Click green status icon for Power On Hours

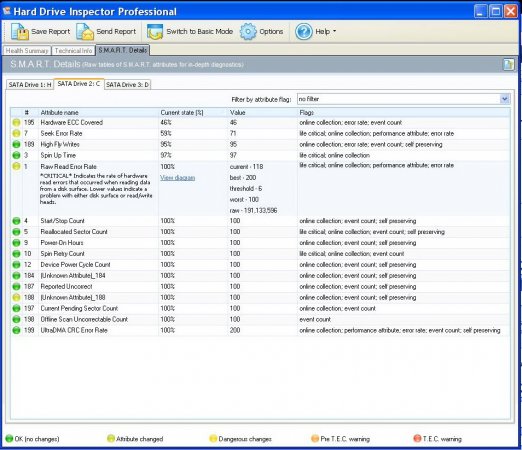(16, 243)
